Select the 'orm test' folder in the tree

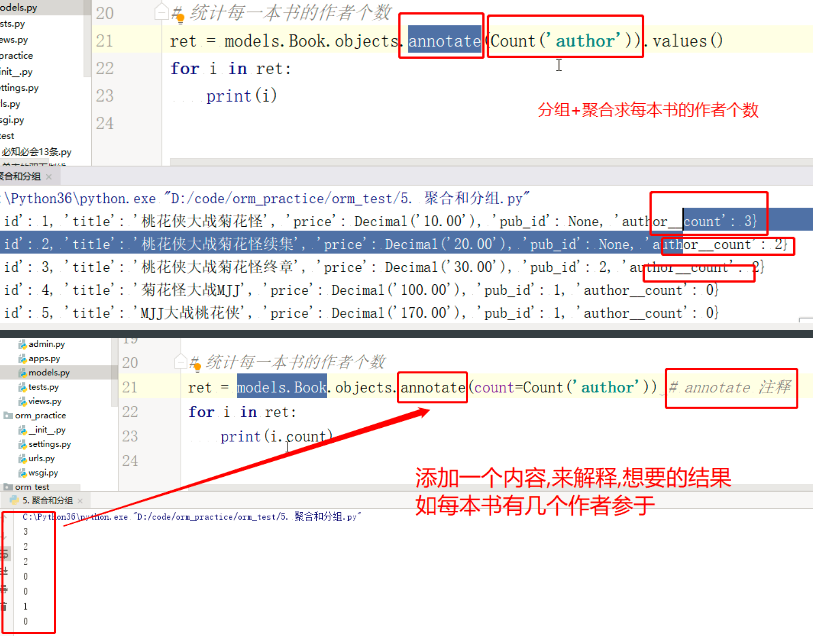(x=32, y=487)
